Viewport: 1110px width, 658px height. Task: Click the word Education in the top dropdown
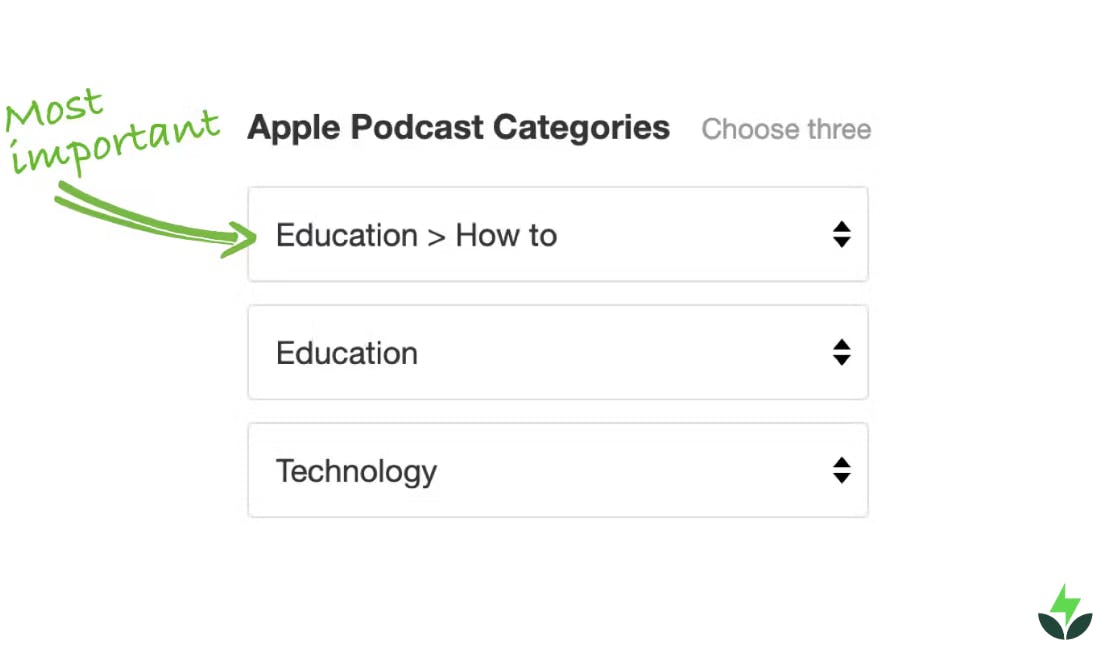tap(346, 235)
